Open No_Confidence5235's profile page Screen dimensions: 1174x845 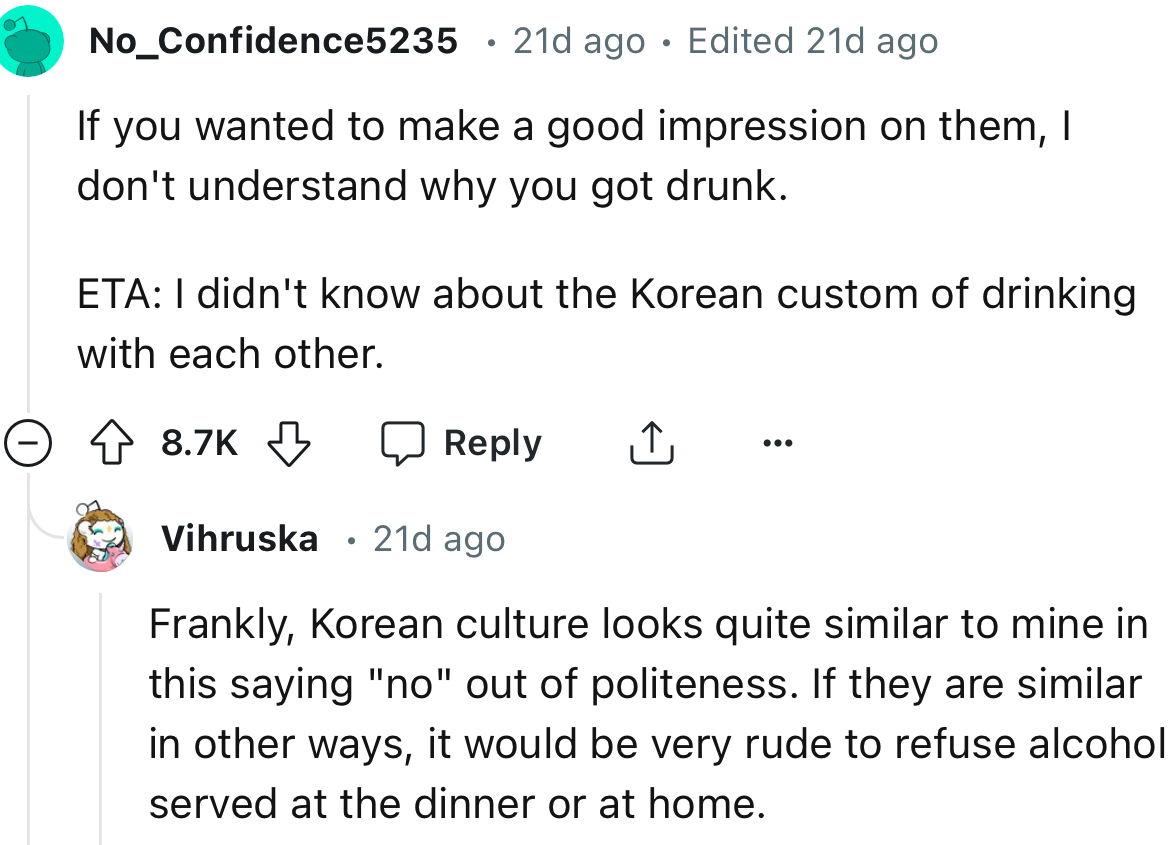tap(272, 40)
